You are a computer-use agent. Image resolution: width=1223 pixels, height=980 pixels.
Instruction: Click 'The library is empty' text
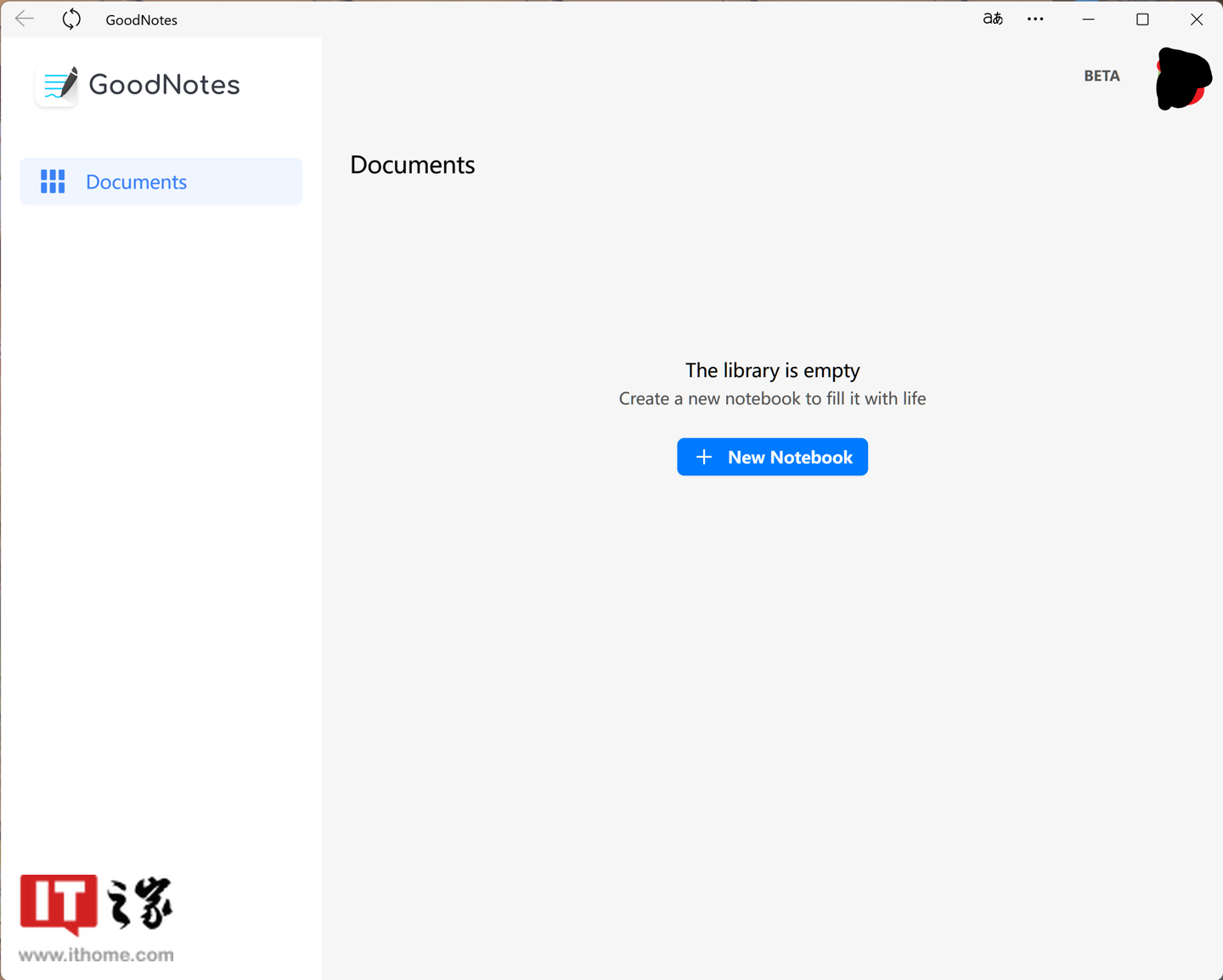[773, 370]
